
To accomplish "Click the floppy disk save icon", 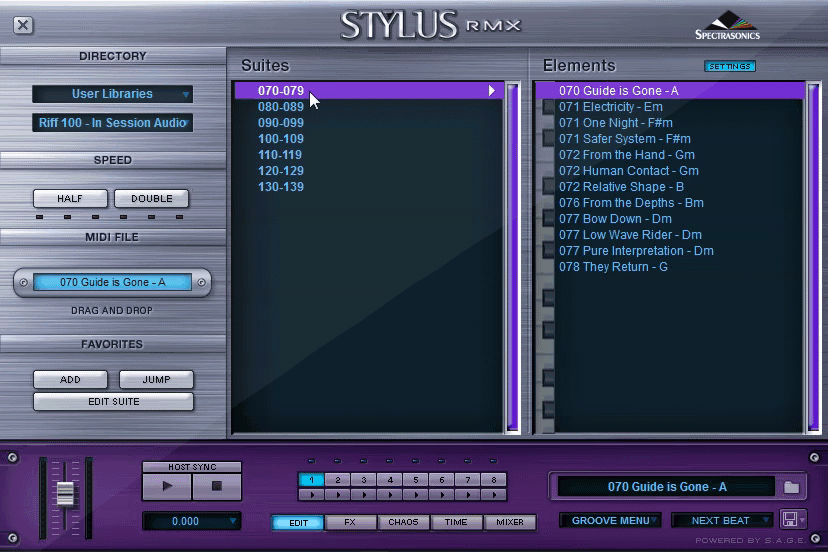I will 789,519.
